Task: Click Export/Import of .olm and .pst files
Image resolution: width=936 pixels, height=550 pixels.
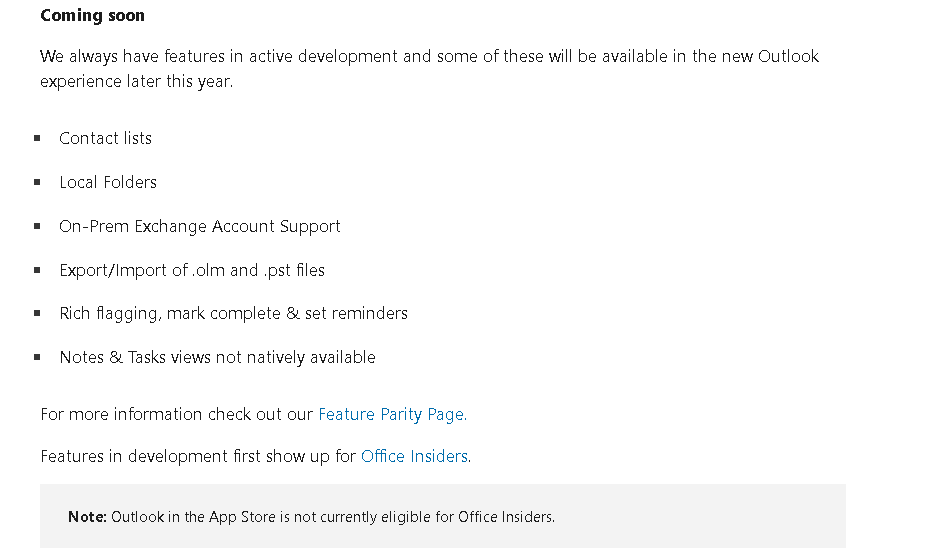Action: tap(192, 271)
